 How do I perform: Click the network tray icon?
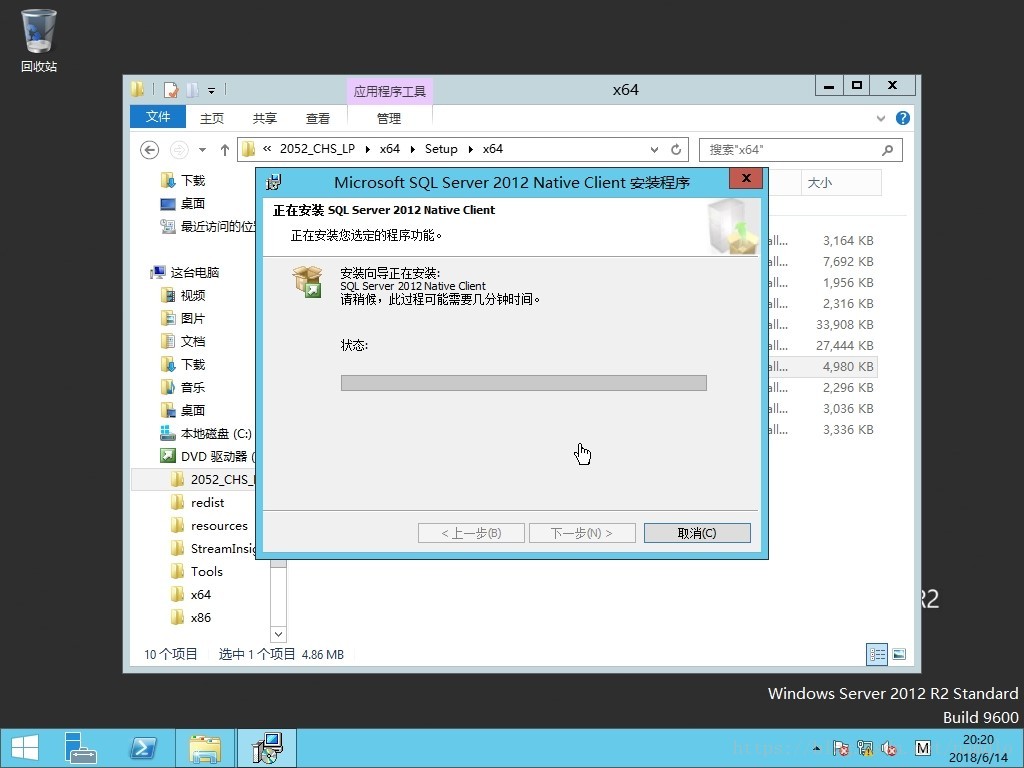pyautogui.click(x=865, y=748)
